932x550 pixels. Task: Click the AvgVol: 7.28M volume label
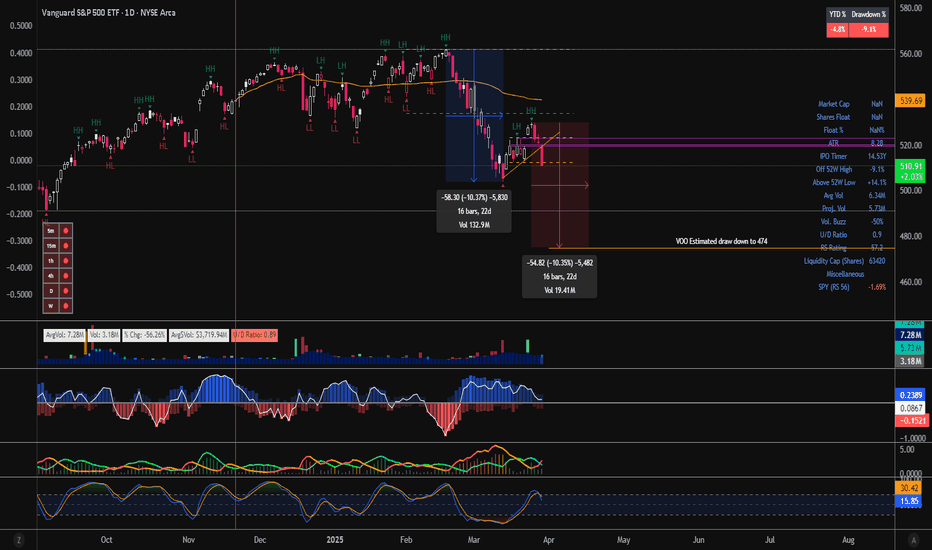[64, 335]
